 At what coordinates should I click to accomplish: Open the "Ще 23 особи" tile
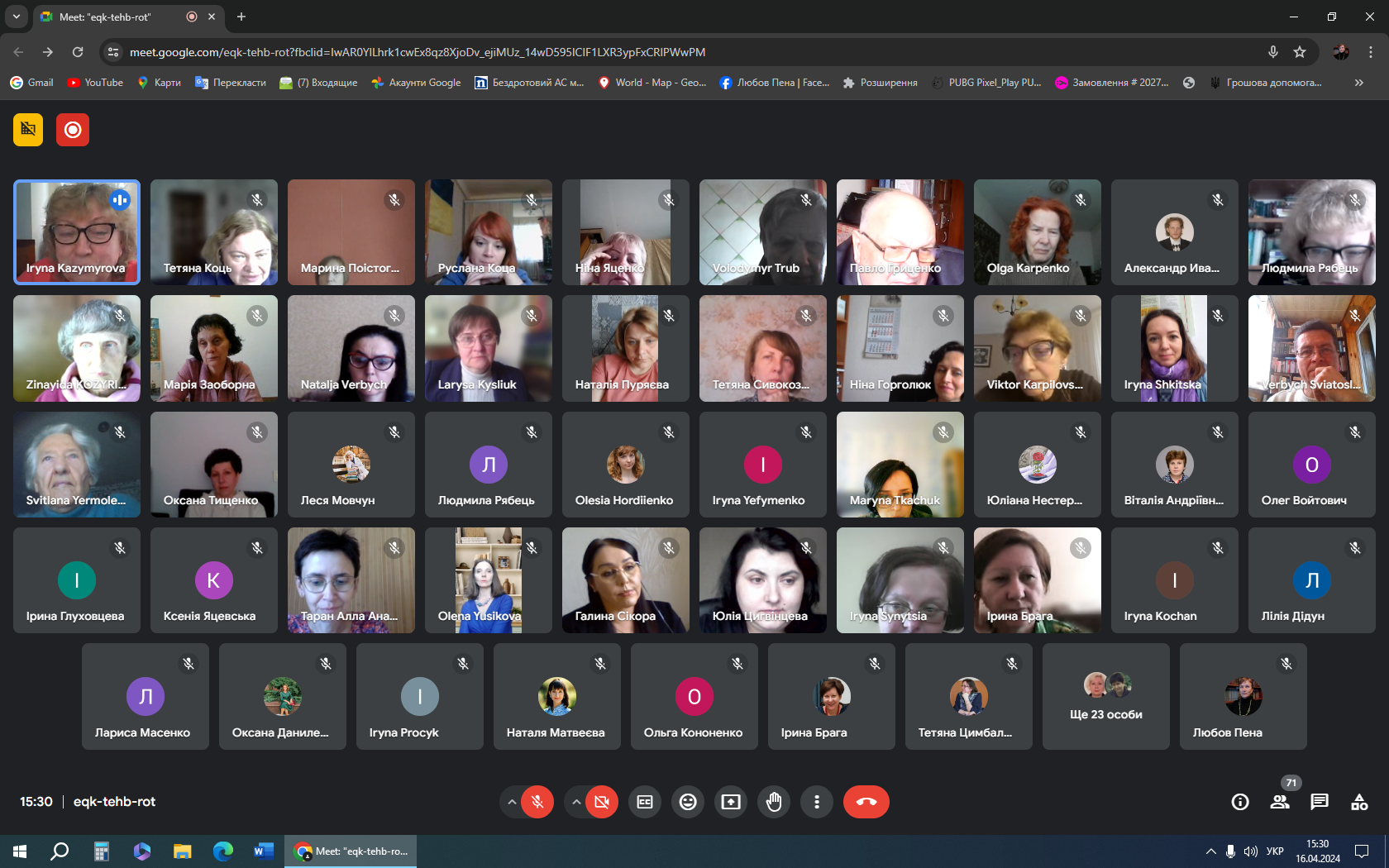(x=1105, y=697)
